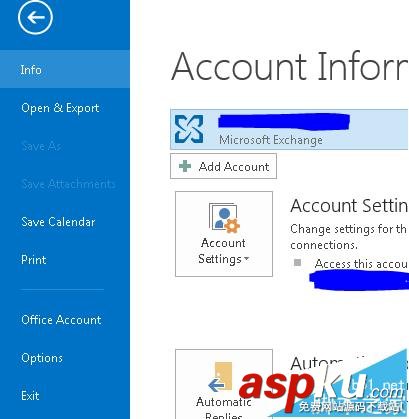The image size is (409, 419).
Task: Open the Automatic Replies button
Action: (x=224, y=384)
